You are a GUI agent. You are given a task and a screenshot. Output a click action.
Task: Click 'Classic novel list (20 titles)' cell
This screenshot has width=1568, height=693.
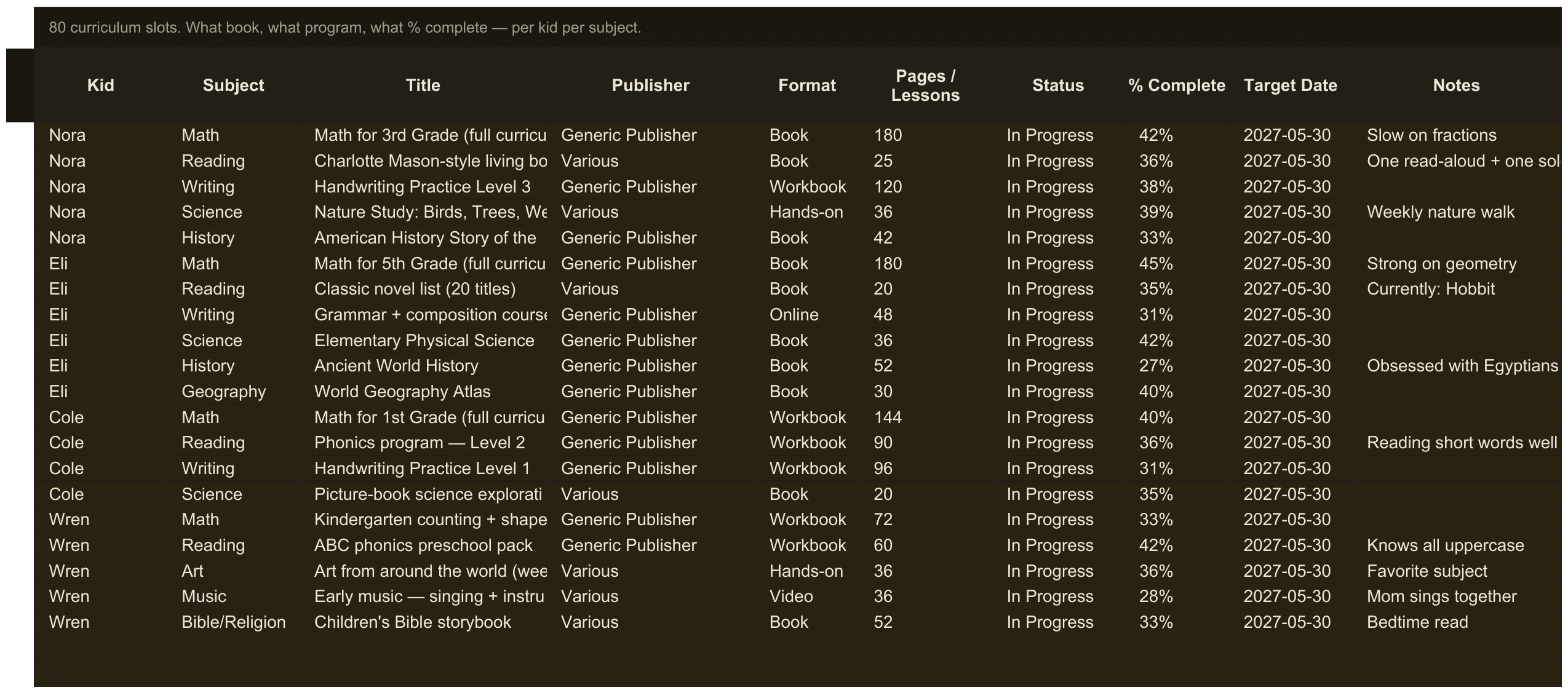click(423, 289)
